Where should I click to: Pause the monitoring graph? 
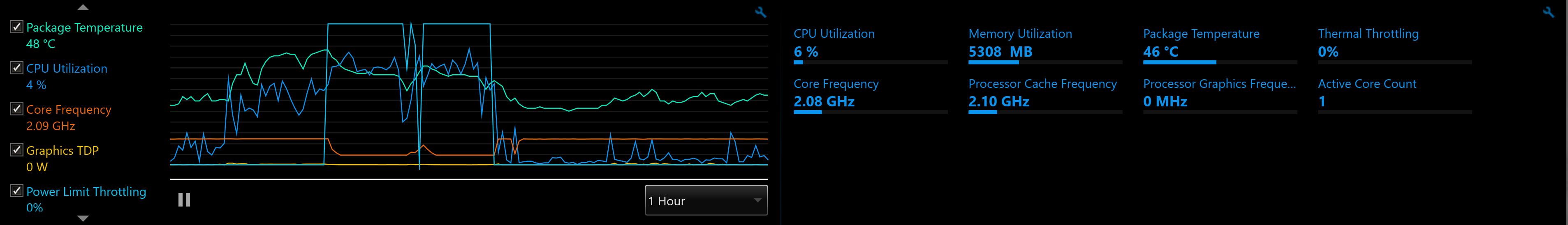coord(184,200)
